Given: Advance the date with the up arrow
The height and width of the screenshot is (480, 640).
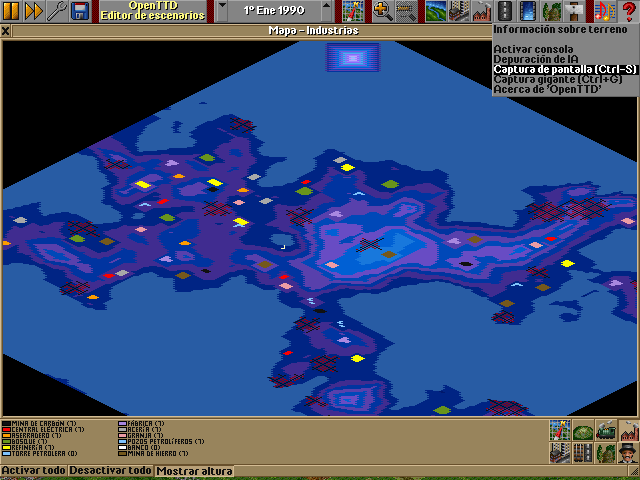Looking at the screenshot, I should (327, 11).
